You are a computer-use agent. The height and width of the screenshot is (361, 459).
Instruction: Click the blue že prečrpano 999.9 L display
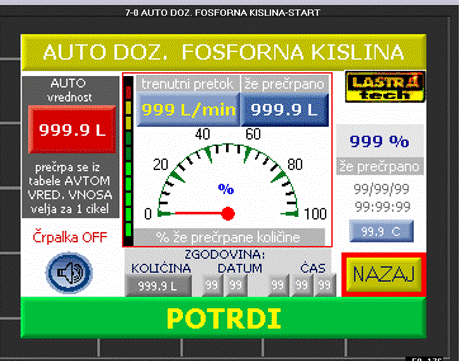click(x=284, y=109)
